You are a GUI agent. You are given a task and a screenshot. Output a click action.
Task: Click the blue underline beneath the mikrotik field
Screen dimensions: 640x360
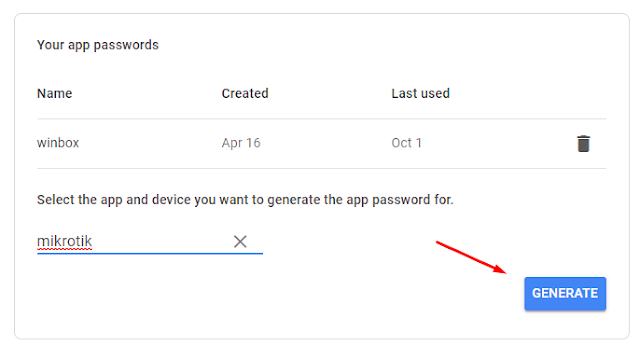150,253
